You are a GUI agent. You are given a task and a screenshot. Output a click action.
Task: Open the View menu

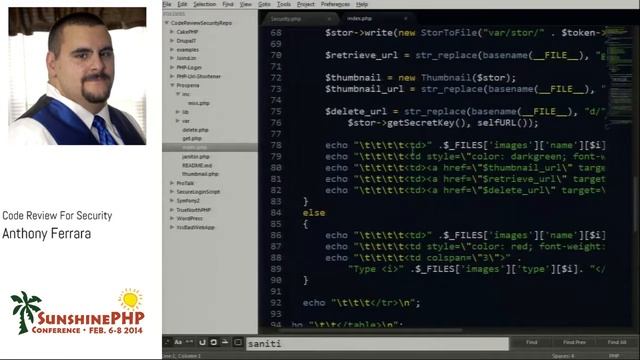point(245,4)
